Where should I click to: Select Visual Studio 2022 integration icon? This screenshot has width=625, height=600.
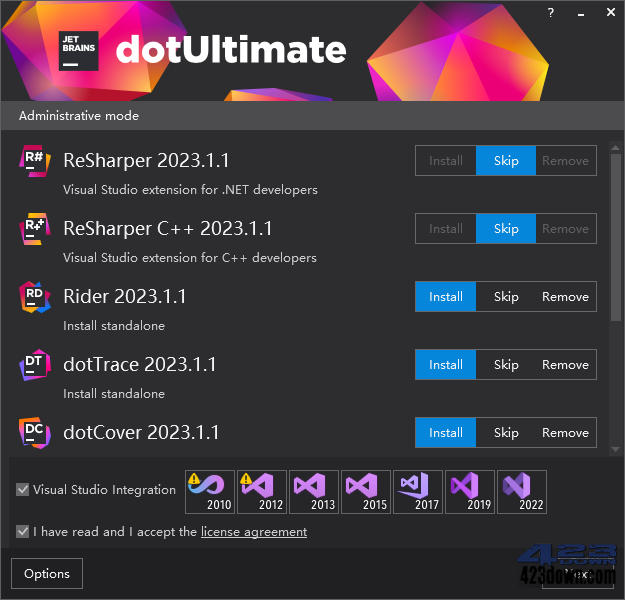pyautogui.click(x=522, y=491)
